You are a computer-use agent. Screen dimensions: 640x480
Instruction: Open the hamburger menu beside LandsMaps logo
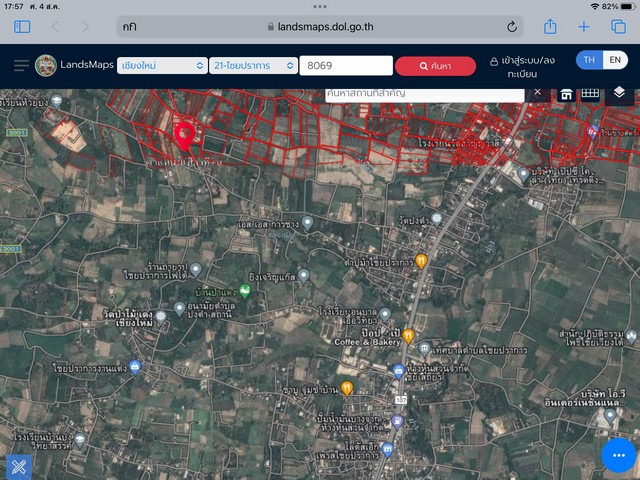pyautogui.click(x=21, y=66)
